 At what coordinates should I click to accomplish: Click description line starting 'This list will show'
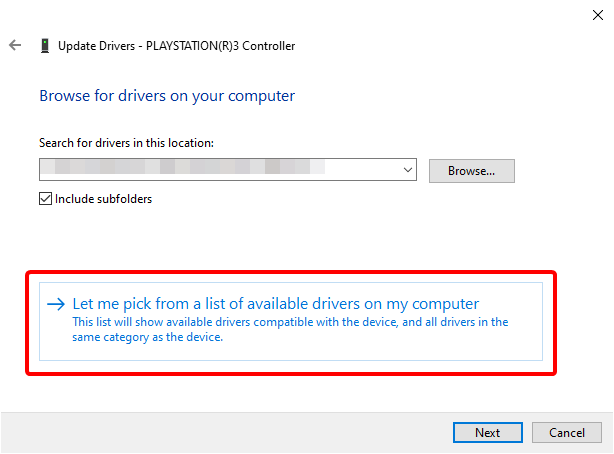(x=290, y=322)
